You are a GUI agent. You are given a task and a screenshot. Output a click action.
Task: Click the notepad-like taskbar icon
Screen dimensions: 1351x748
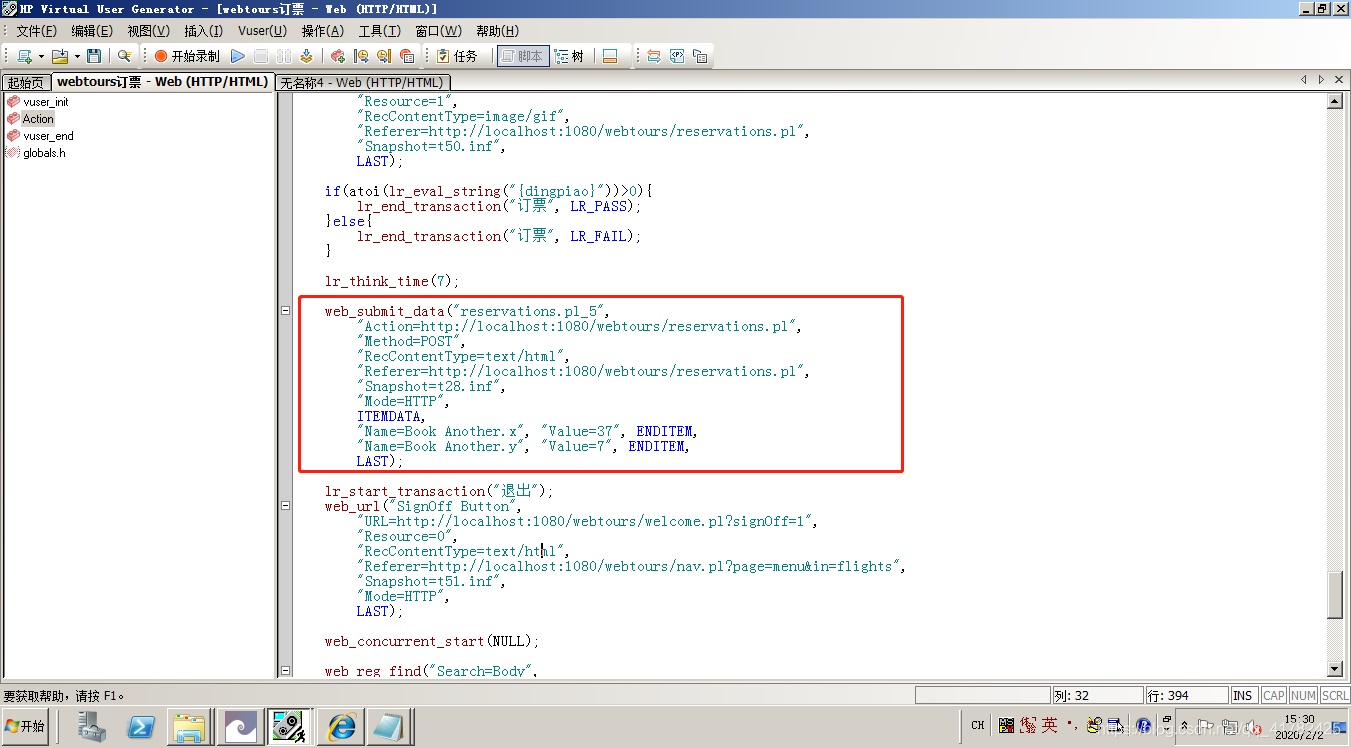click(x=389, y=726)
